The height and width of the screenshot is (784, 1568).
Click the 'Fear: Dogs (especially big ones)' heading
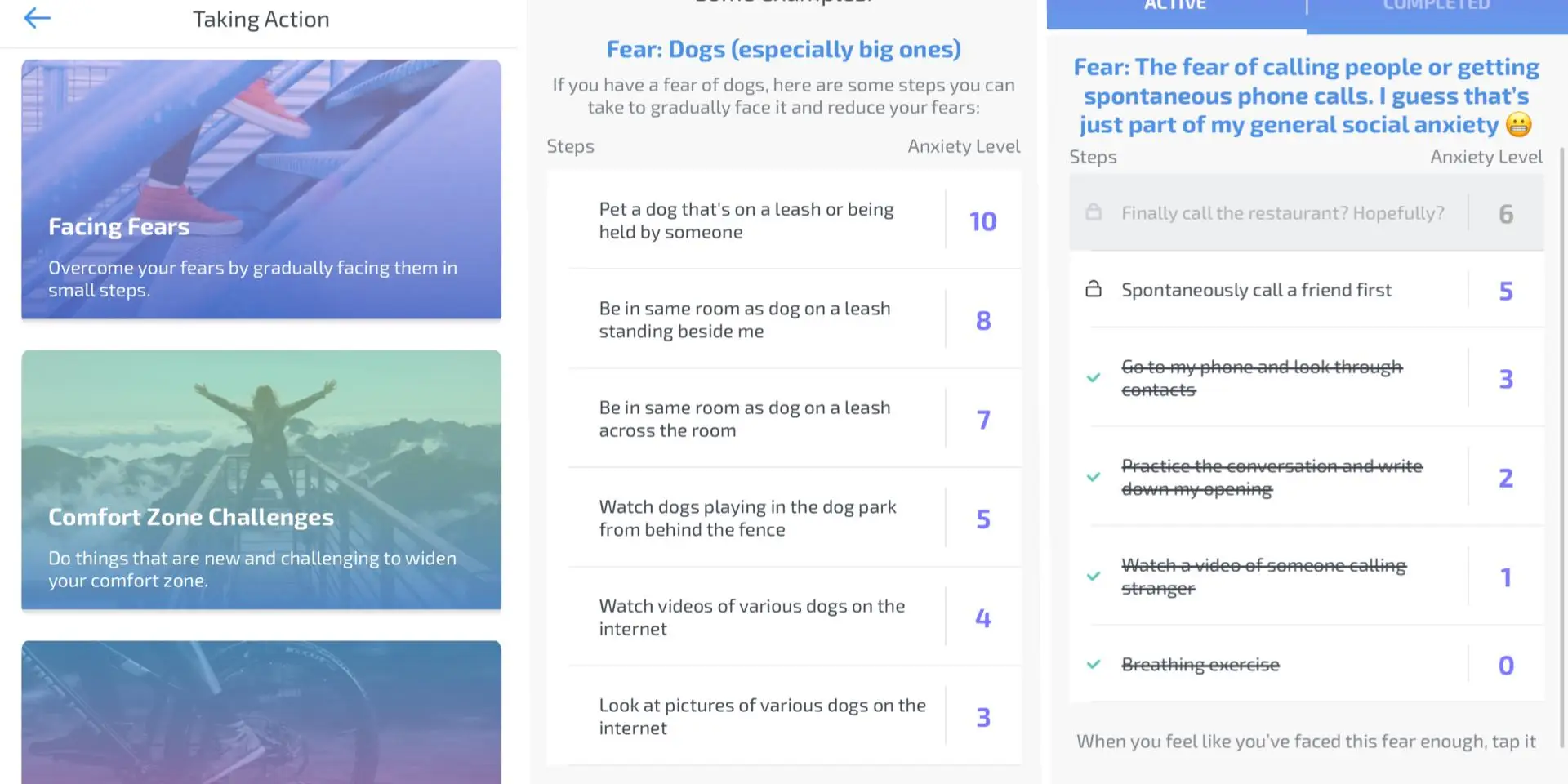pos(784,49)
